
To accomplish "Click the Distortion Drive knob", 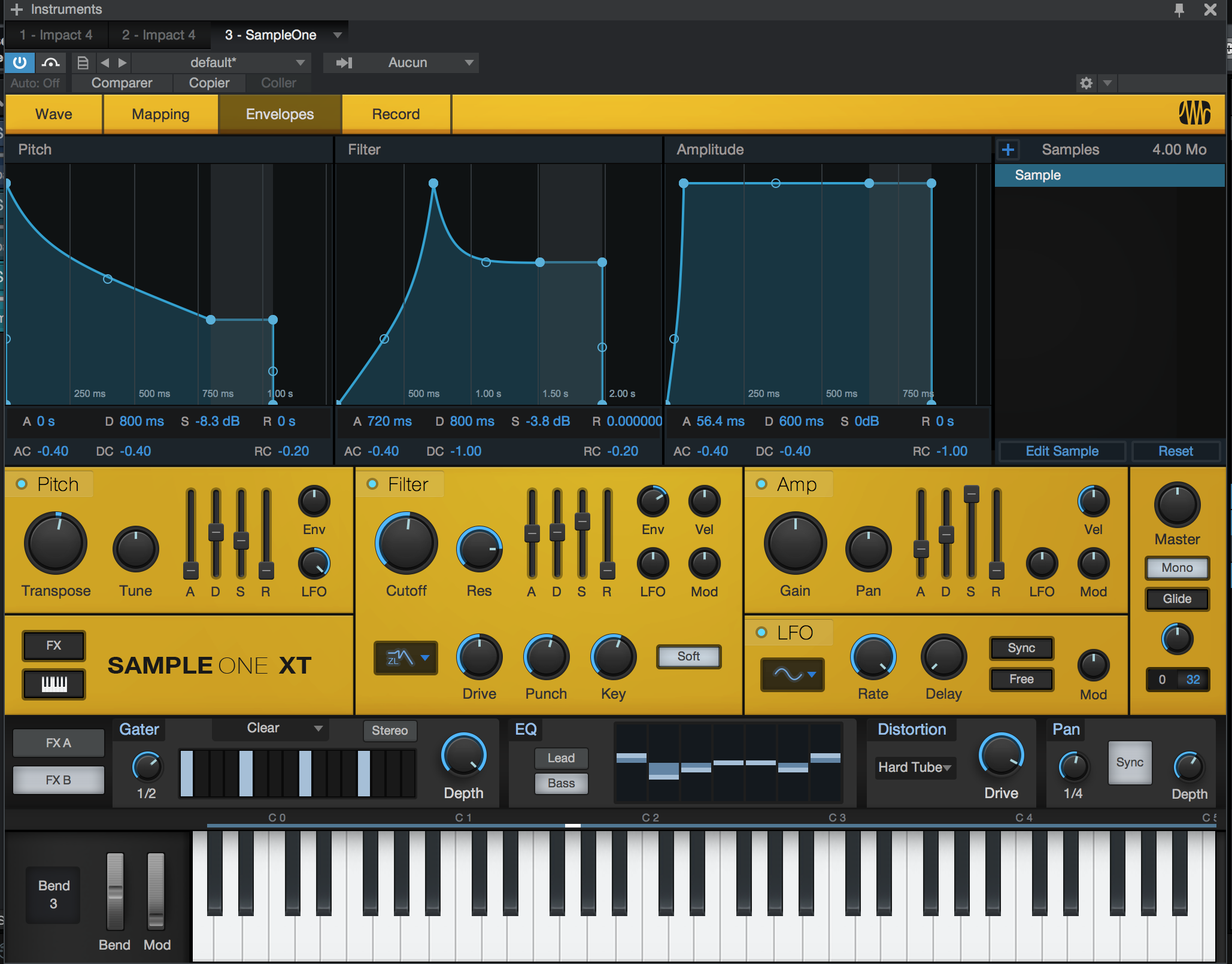I will click(1001, 756).
